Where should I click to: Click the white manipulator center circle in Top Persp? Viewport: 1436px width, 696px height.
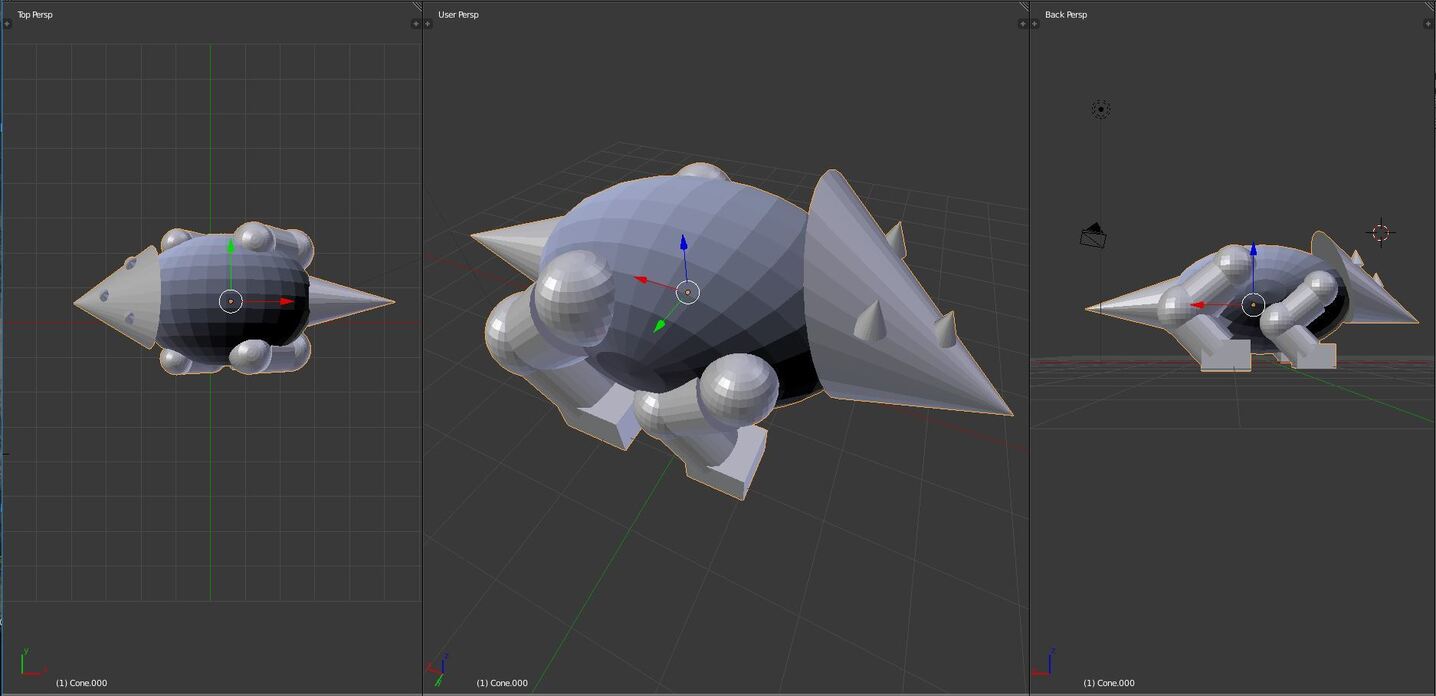[231, 301]
